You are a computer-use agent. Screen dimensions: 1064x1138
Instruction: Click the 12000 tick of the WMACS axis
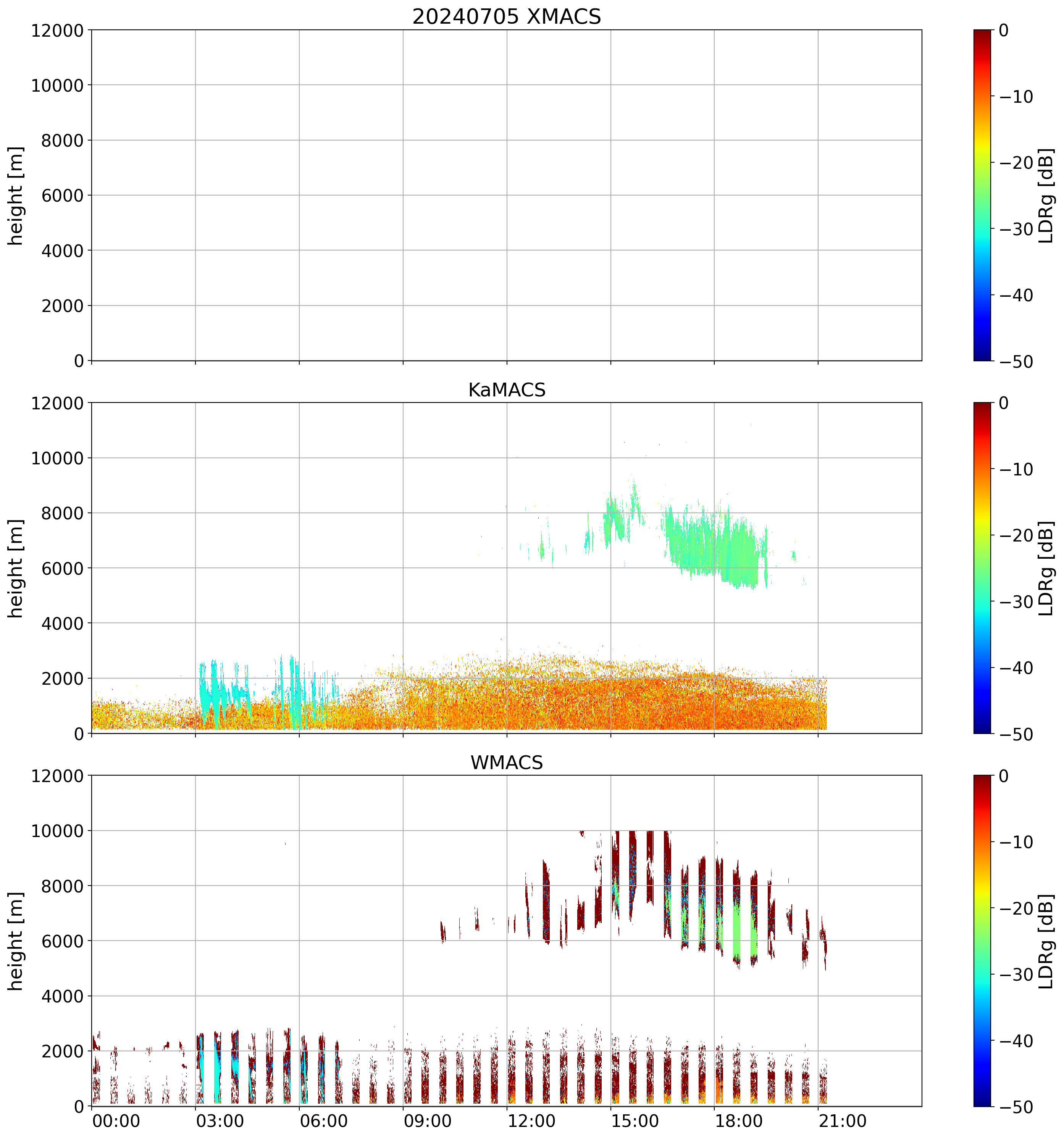pyautogui.click(x=57, y=776)
